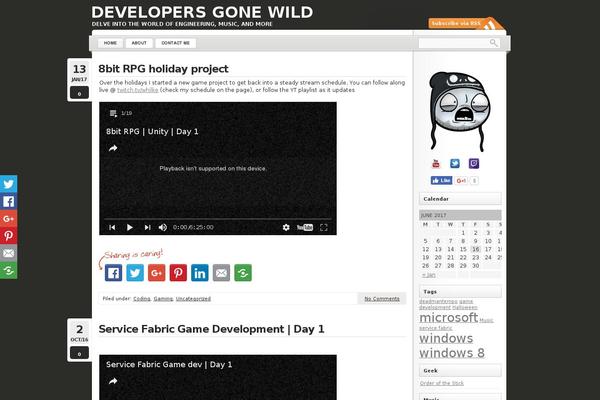The height and width of the screenshot is (400, 600).
Task: Click the Facebook Like button
Action: point(442,180)
